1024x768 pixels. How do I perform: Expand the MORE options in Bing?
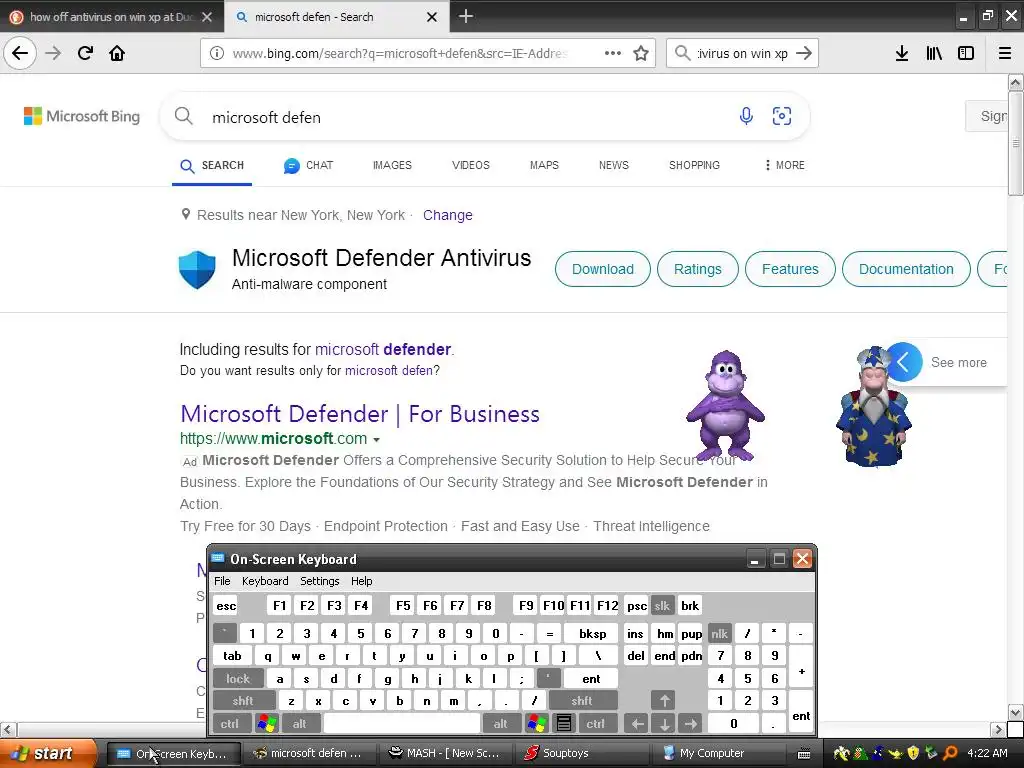point(784,165)
